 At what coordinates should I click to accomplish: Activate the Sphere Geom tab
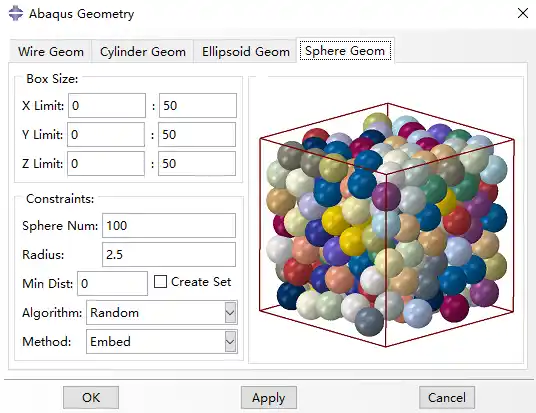coord(345,51)
